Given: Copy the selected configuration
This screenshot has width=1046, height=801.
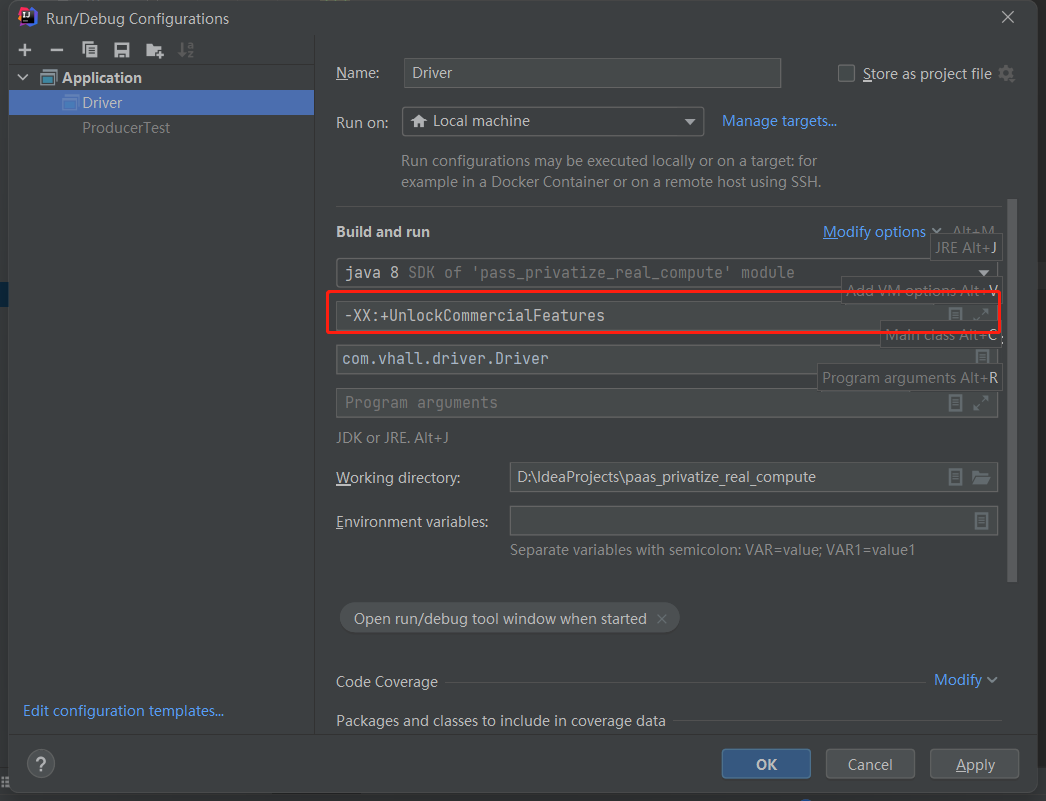Looking at the screenshot, I should click(90, 50).
